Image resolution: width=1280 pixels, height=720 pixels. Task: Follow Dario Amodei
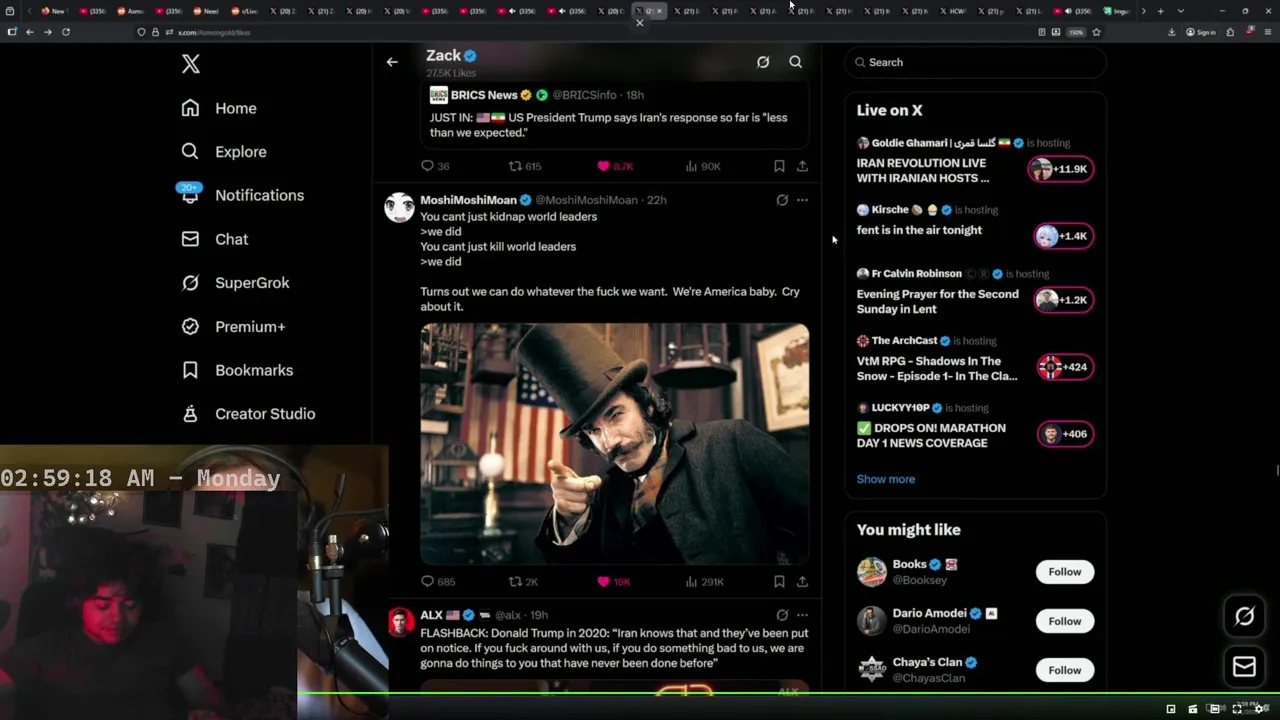tap(1064, 621)
